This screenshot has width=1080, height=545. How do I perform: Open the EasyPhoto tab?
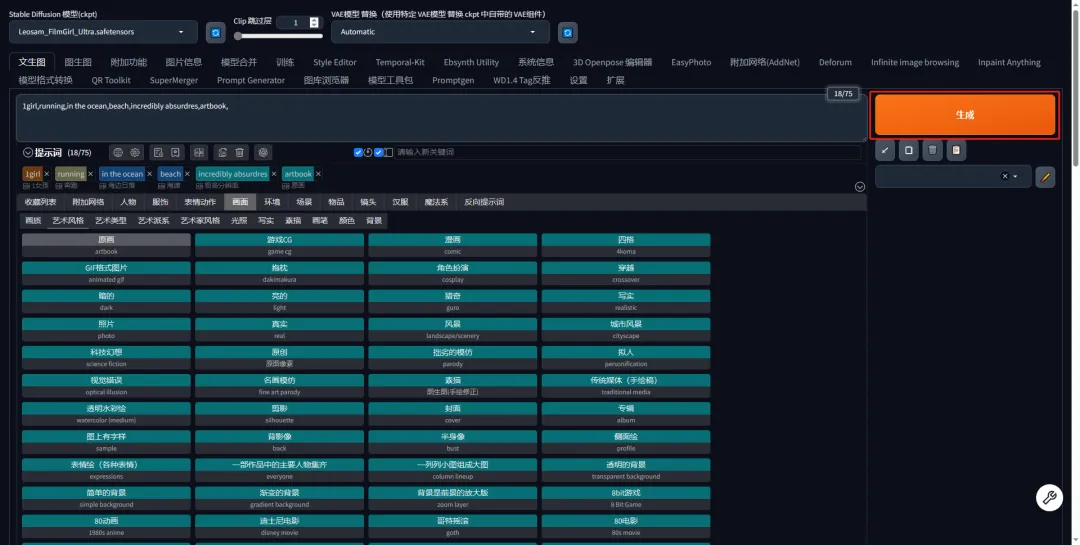coord(691,62)
